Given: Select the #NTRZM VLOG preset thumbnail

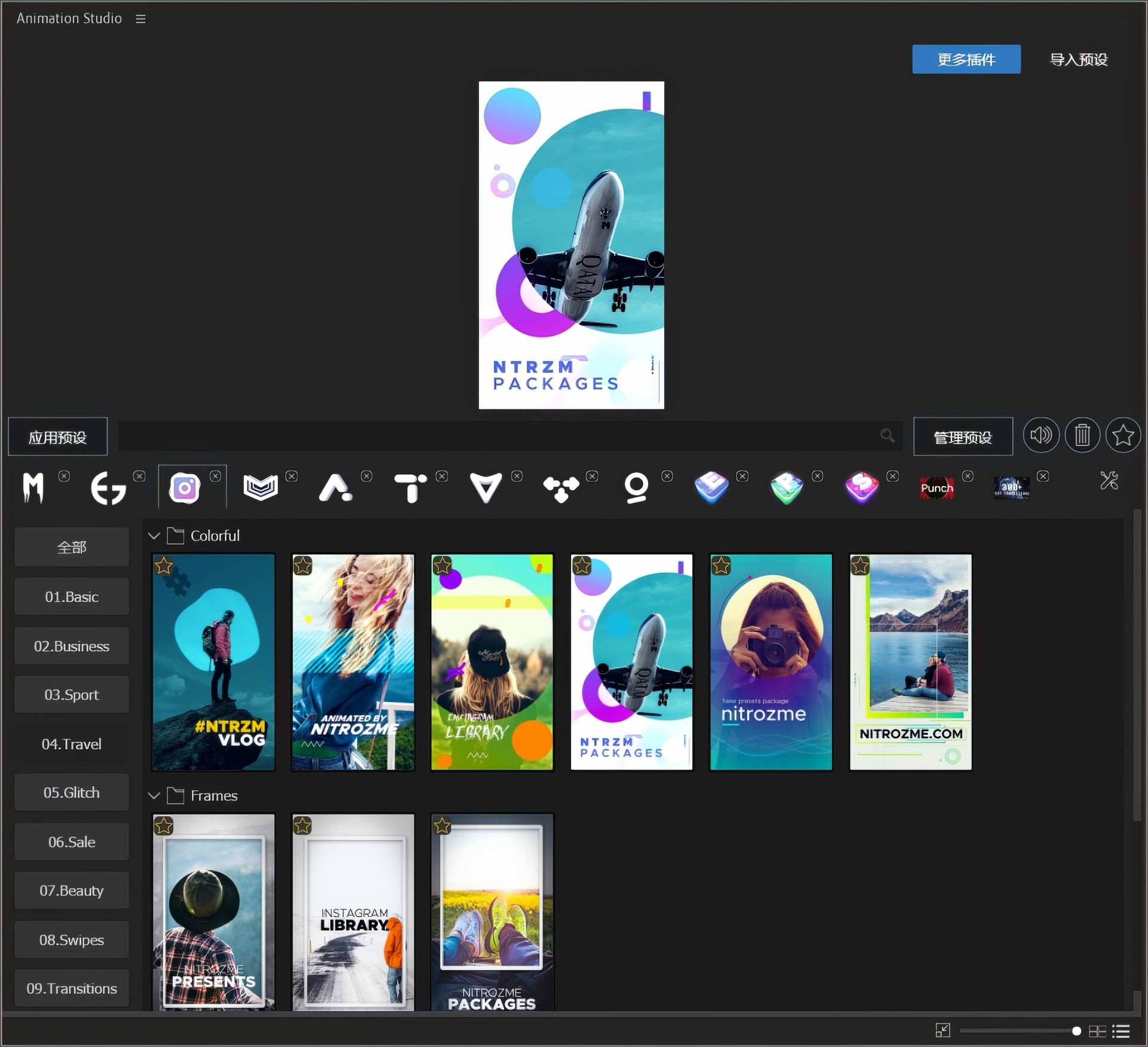Looking at the screenshot, I should (x=213, y=663).
